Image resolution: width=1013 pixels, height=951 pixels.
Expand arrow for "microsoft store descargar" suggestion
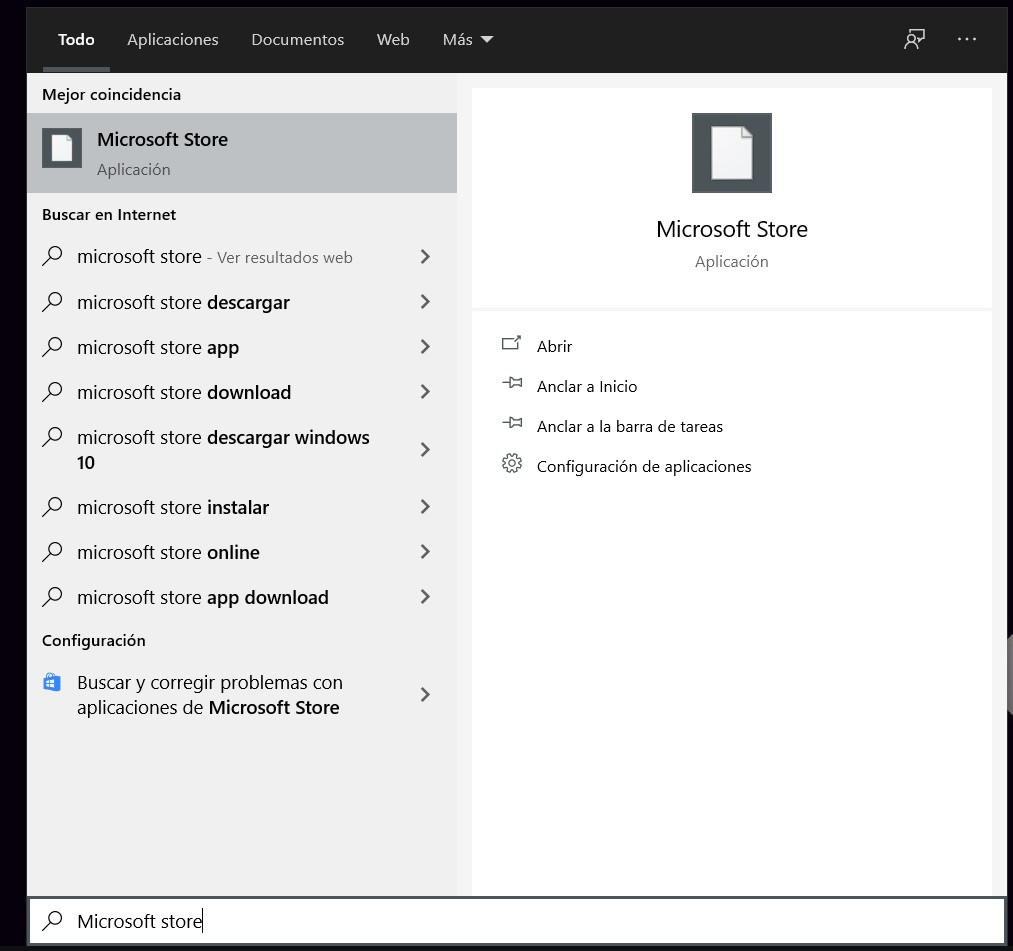[425, 302]
